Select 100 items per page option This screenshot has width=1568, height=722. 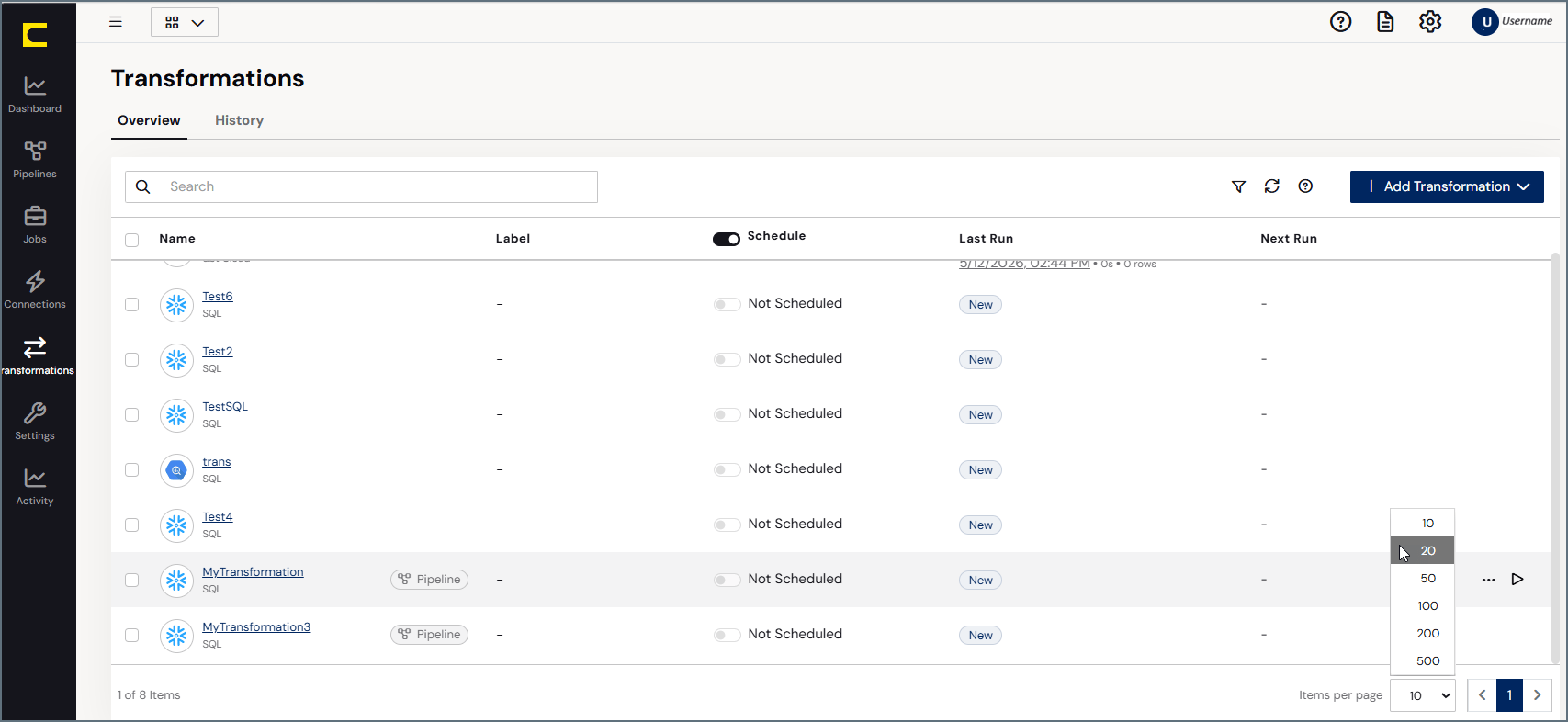[x=1422, y=605]
